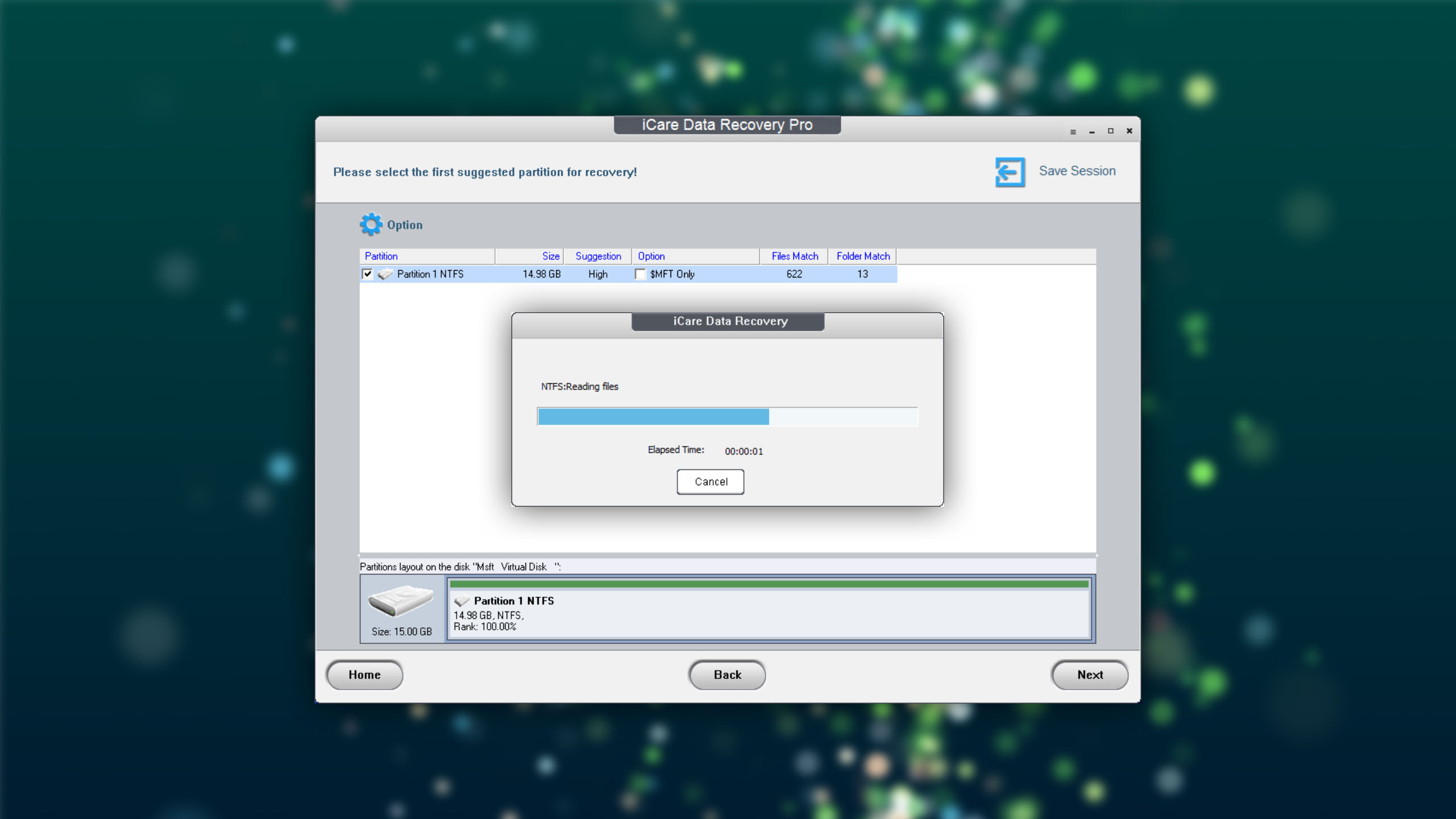
Task: Proceed with the Next button
Action: 1090,675
